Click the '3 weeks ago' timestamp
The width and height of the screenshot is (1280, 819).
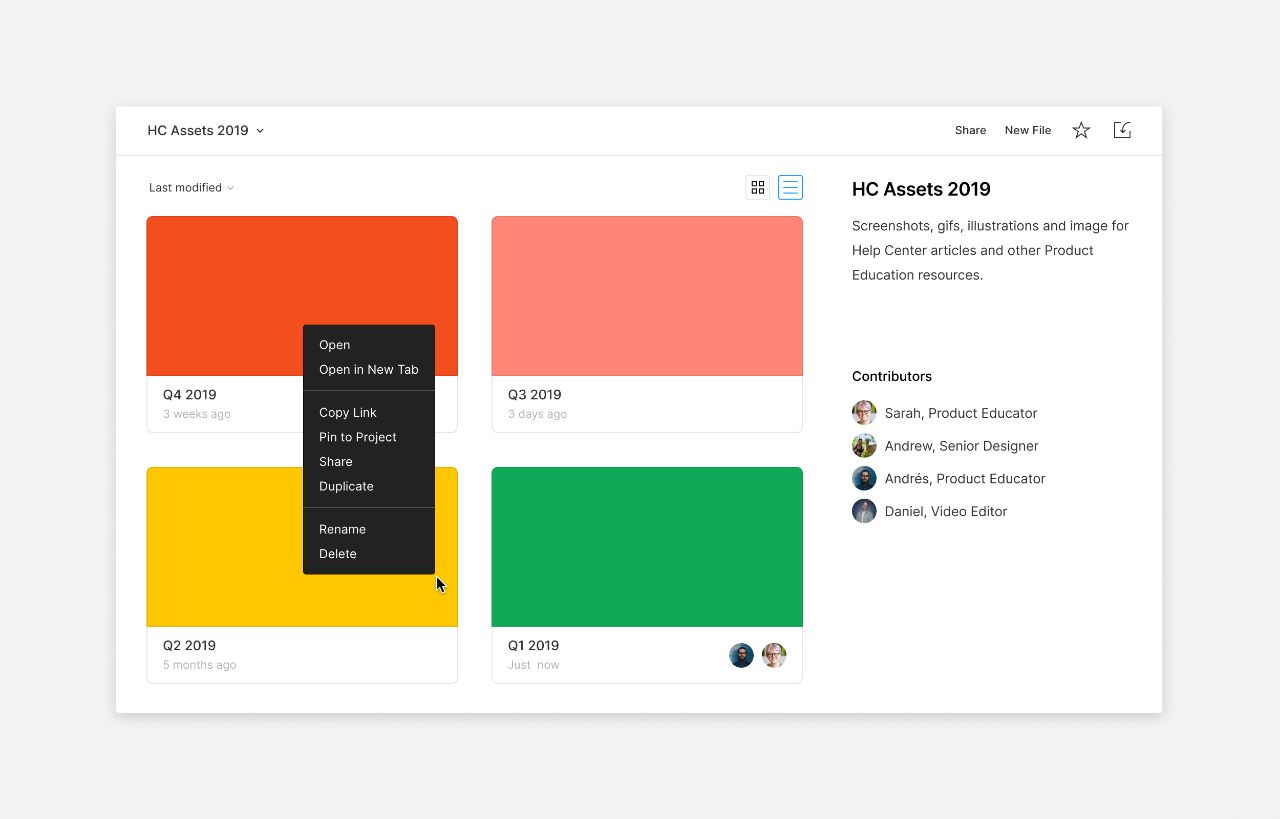tap(197, 414)
